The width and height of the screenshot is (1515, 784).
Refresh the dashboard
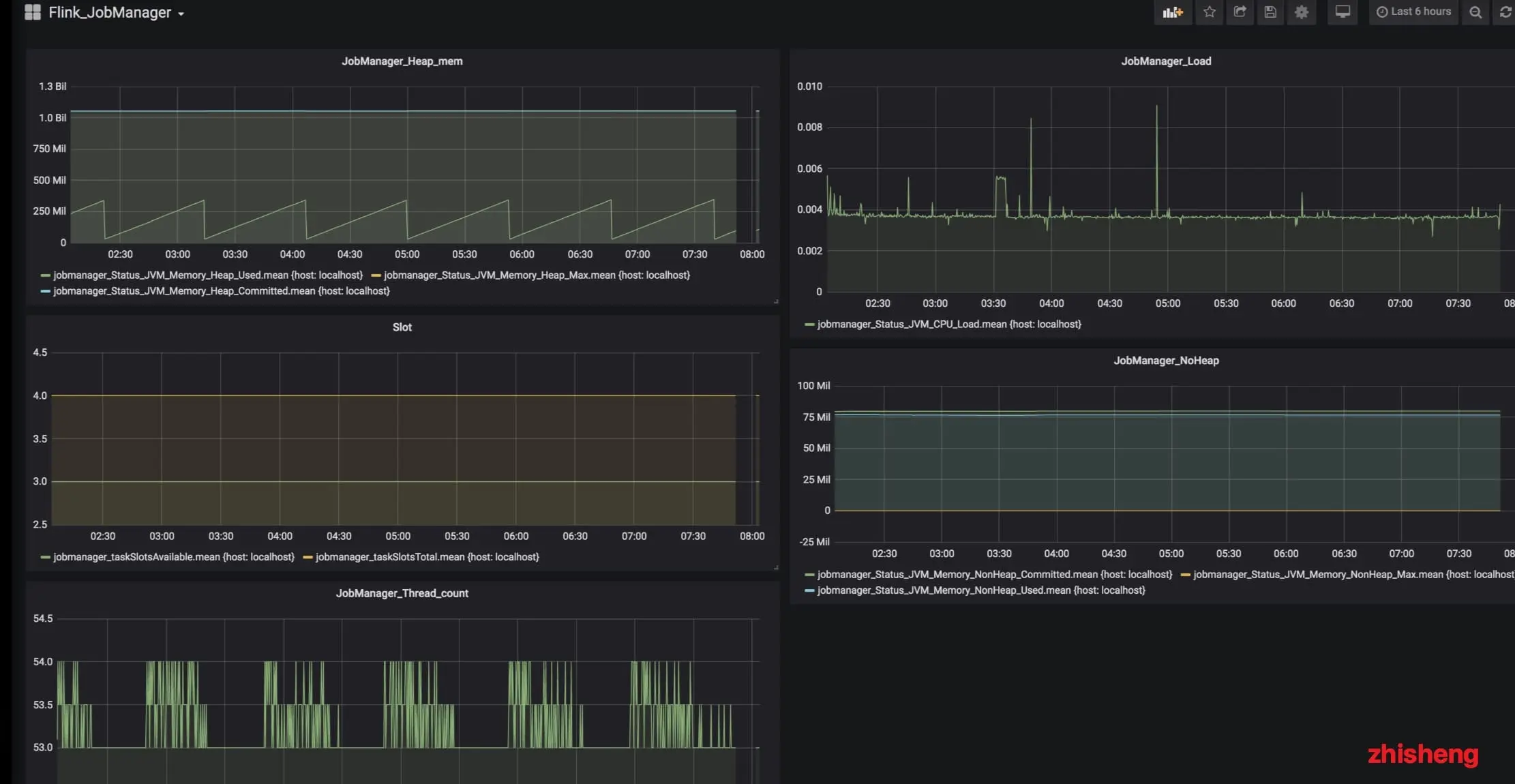(1505, 12)
